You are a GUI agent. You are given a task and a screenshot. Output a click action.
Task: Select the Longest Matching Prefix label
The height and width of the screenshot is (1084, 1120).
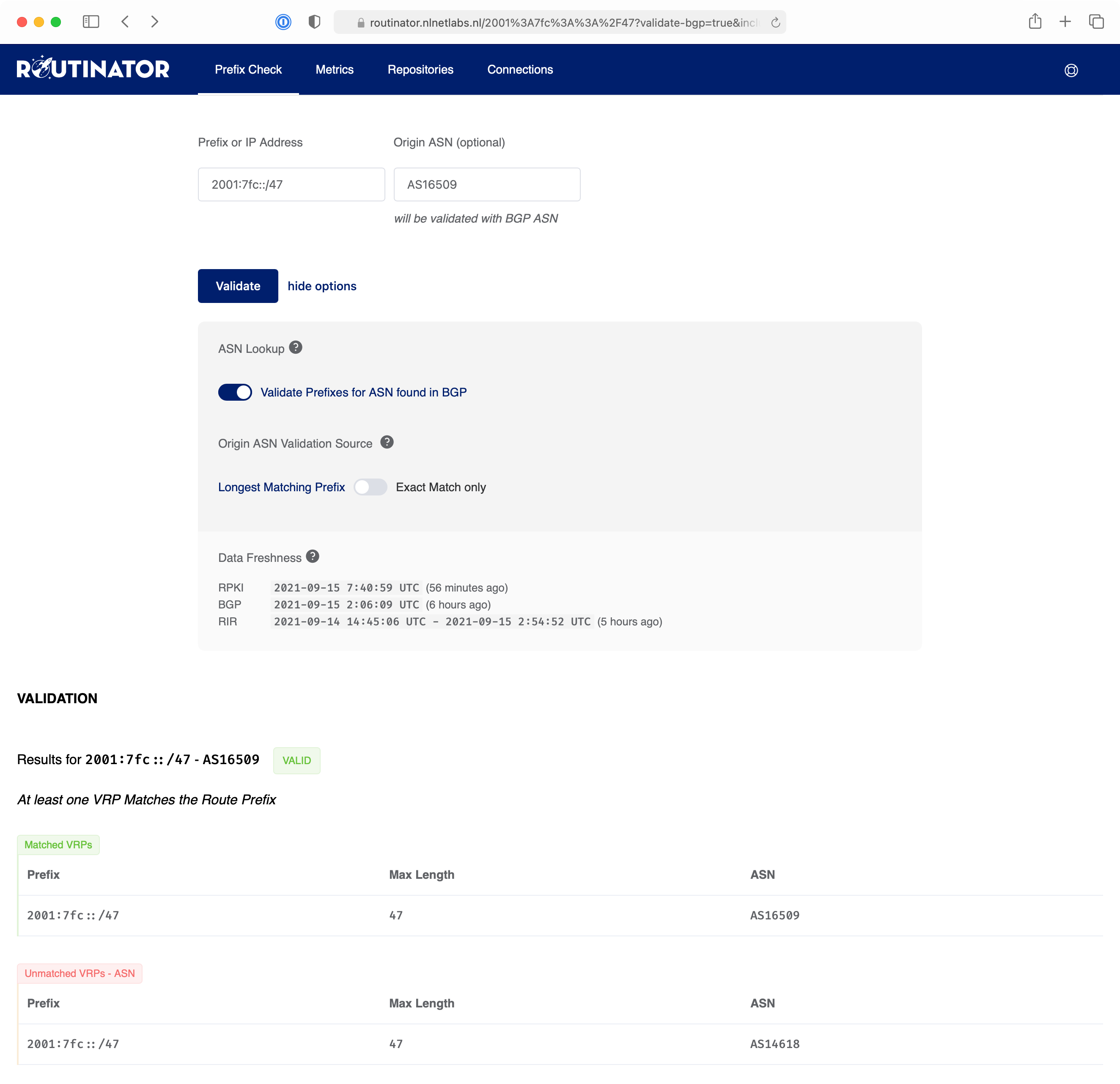pos(282,487)
